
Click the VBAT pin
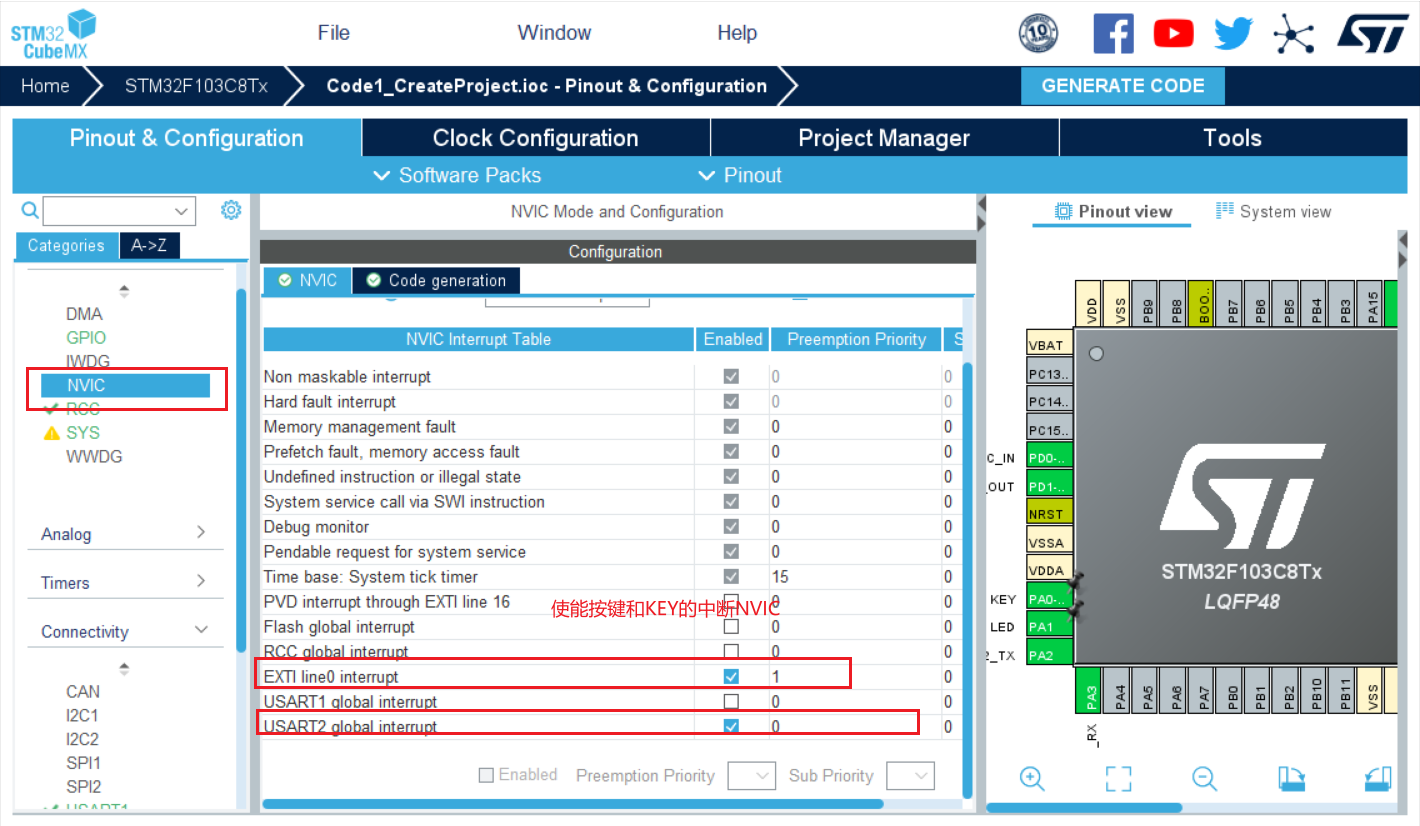(x=1049, y=345)
